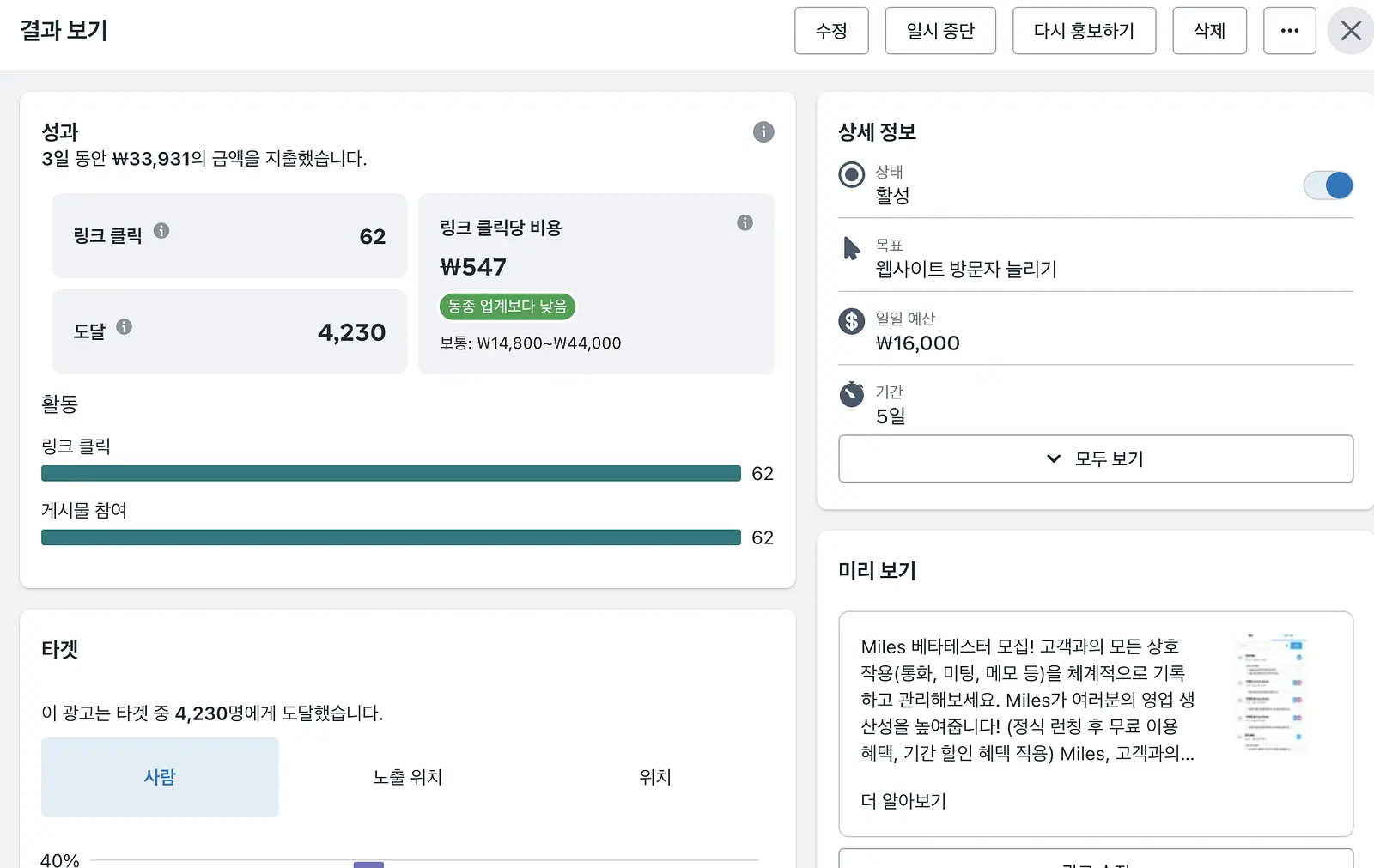Click the 상태 radio status indicator
The height and width of the screenshot is (868, 1374).
851,175
